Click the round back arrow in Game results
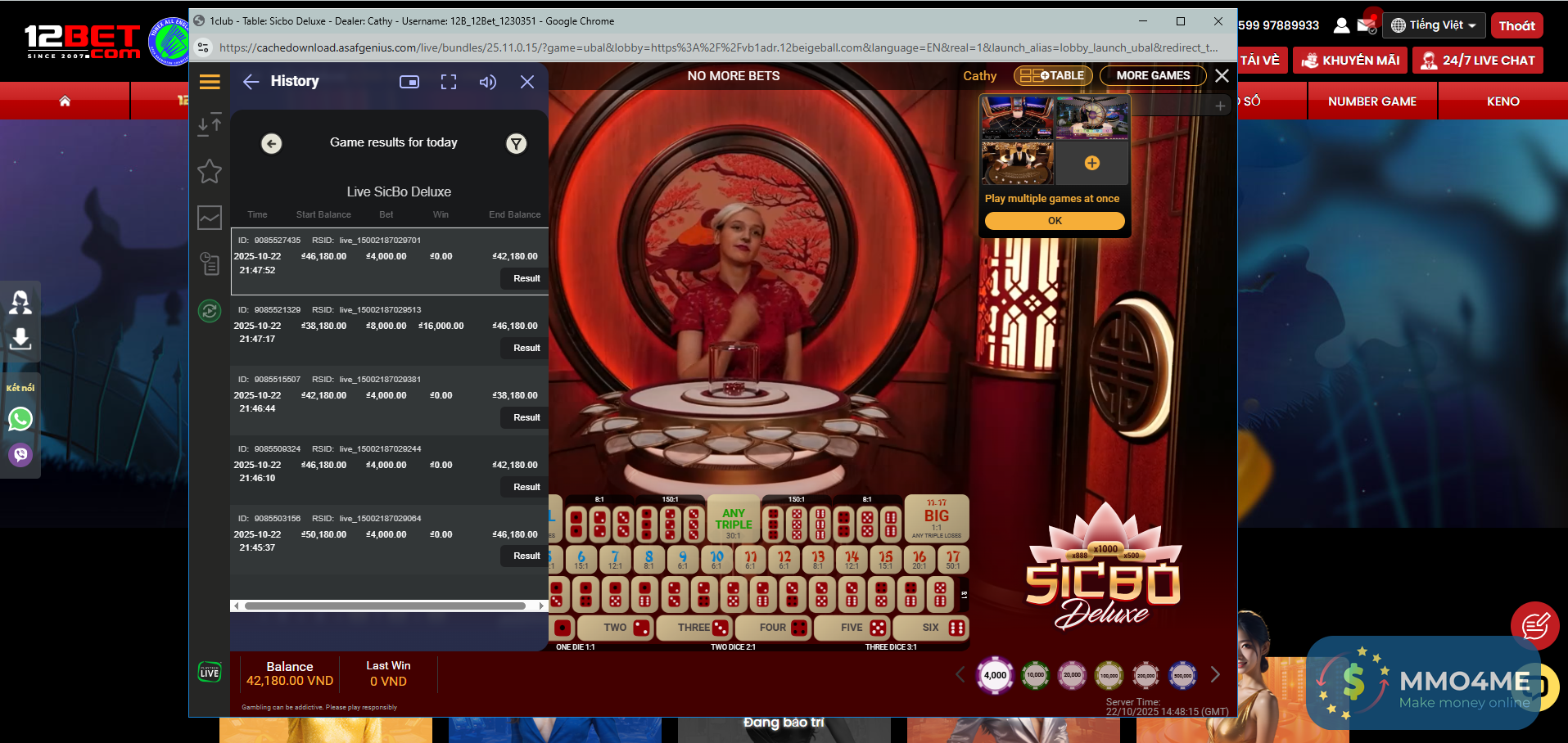The height and width of the screenshot is (743, 1568). point(272,143)
